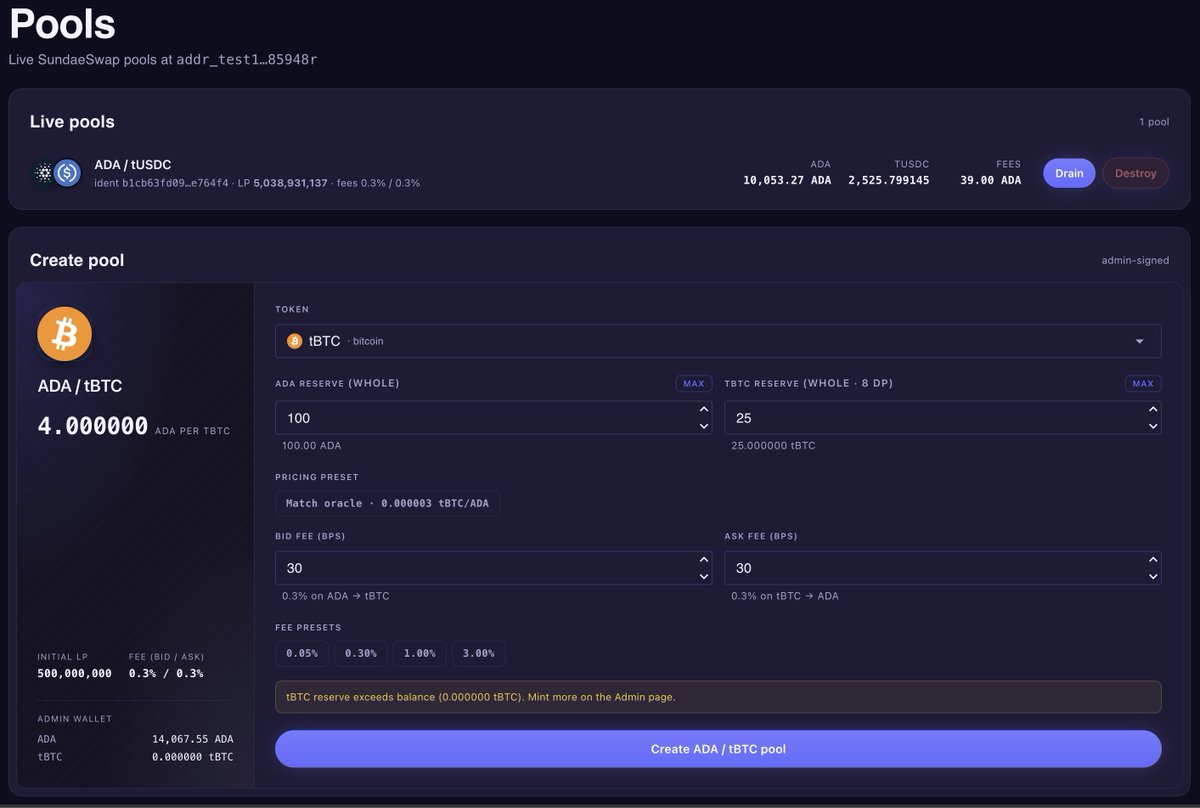Click small Bitcoin icon in token selector

pos(294,341)
